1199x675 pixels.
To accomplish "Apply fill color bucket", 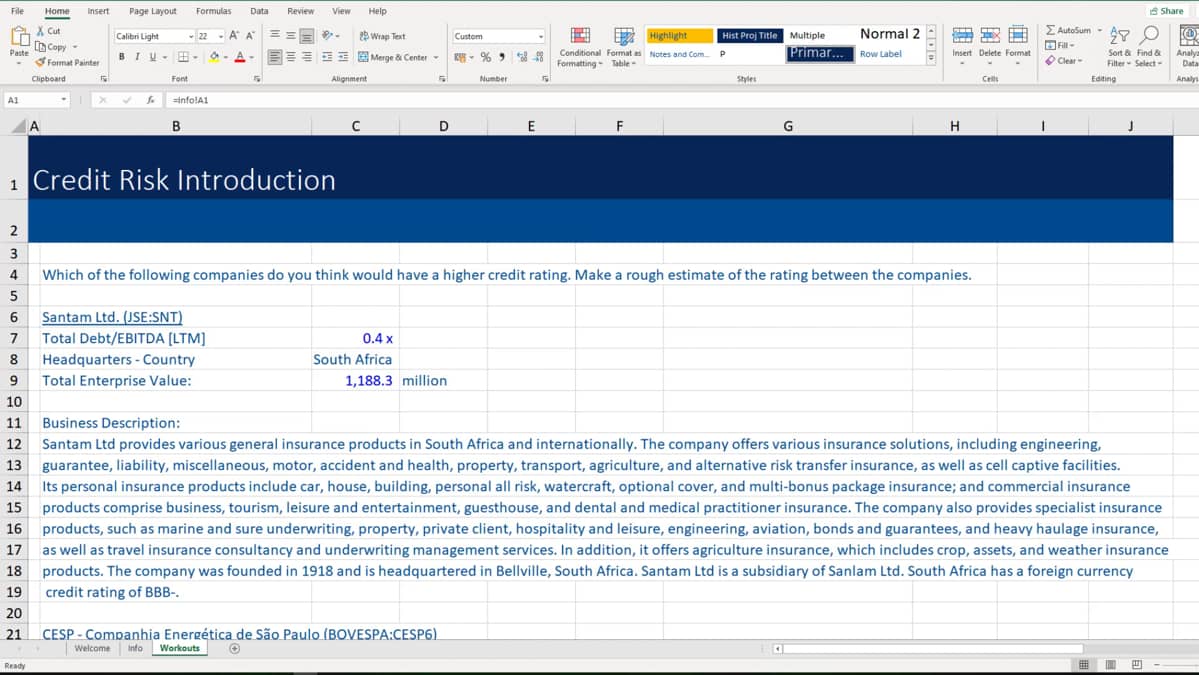I will [214, 57].
